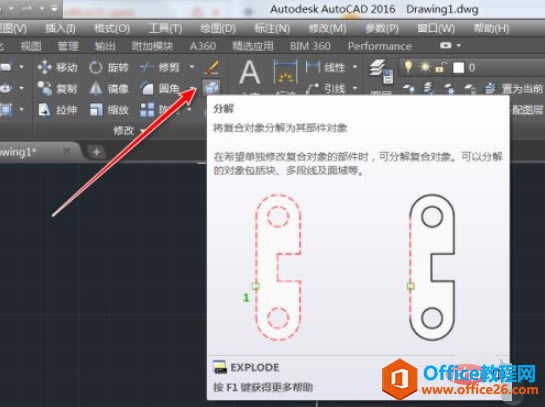Click the layer Isolate tool icon
The height and width of the screenshot is (407, 545).
tap(429, 89)
